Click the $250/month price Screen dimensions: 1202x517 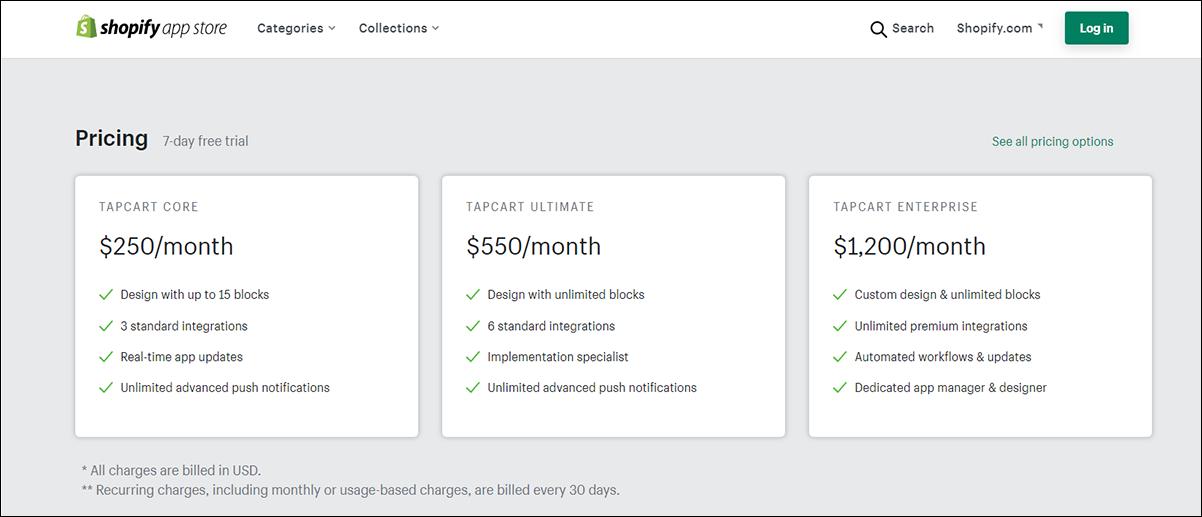[x=166, y=246]
